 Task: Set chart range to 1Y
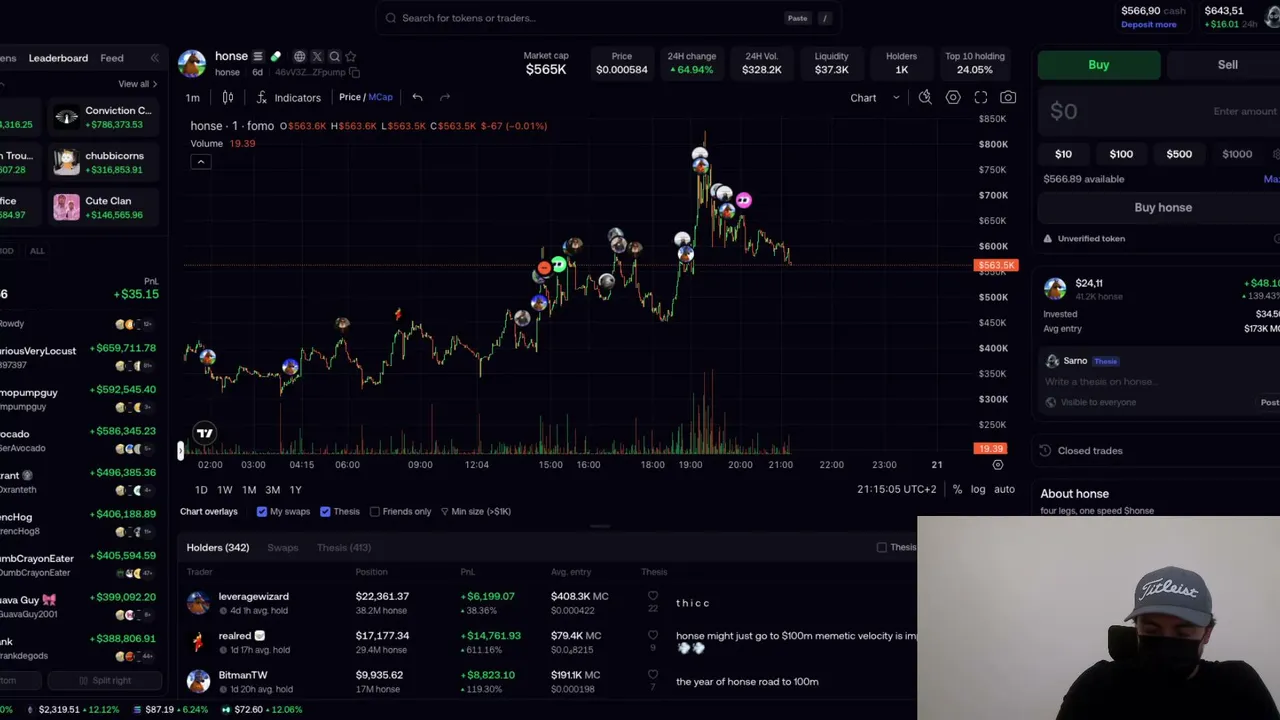click(296, 489)
